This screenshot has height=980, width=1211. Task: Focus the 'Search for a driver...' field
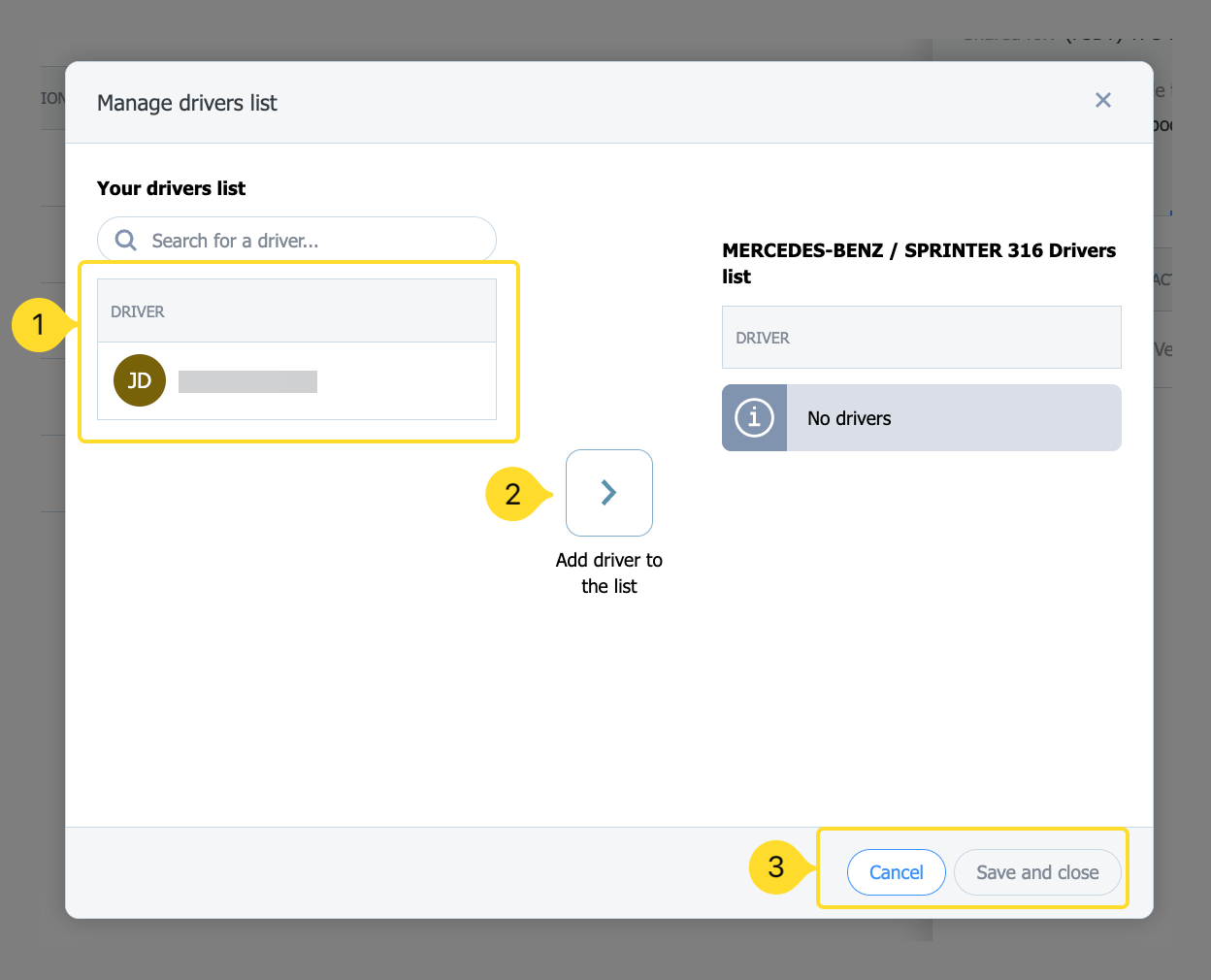click(x=311, y=241)
